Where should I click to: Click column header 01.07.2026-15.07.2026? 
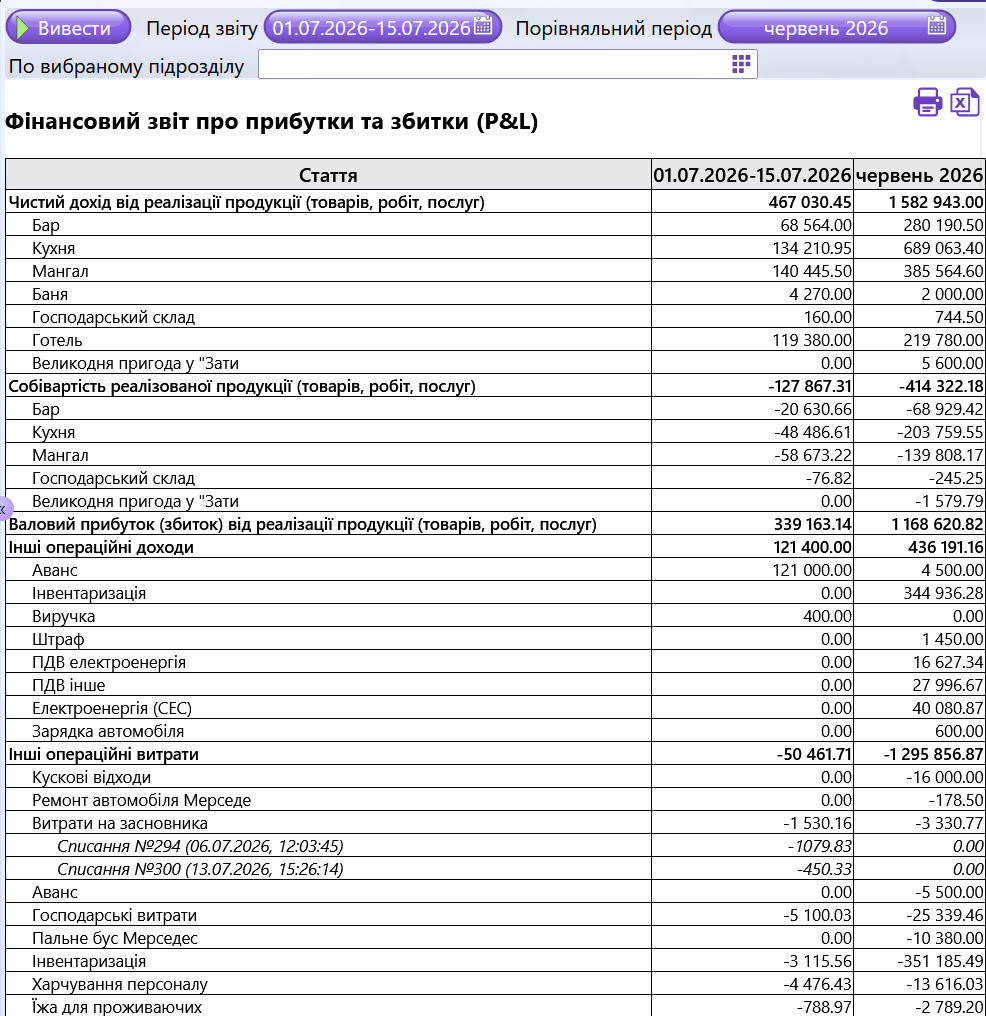pos(752,175)
